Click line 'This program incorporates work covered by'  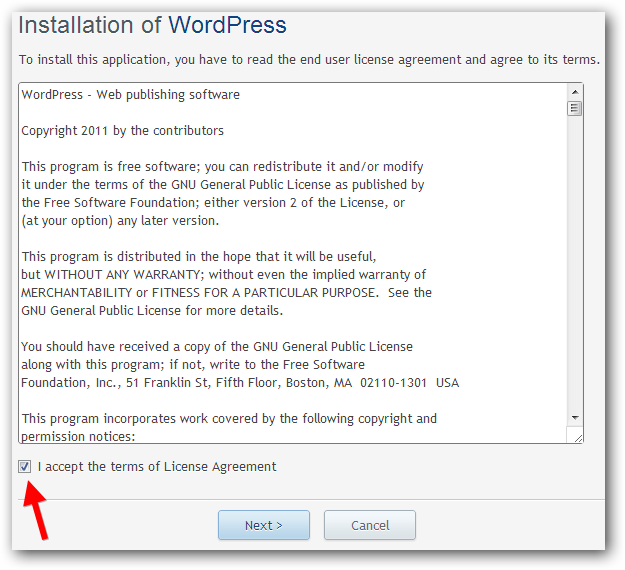coord(229,419)
